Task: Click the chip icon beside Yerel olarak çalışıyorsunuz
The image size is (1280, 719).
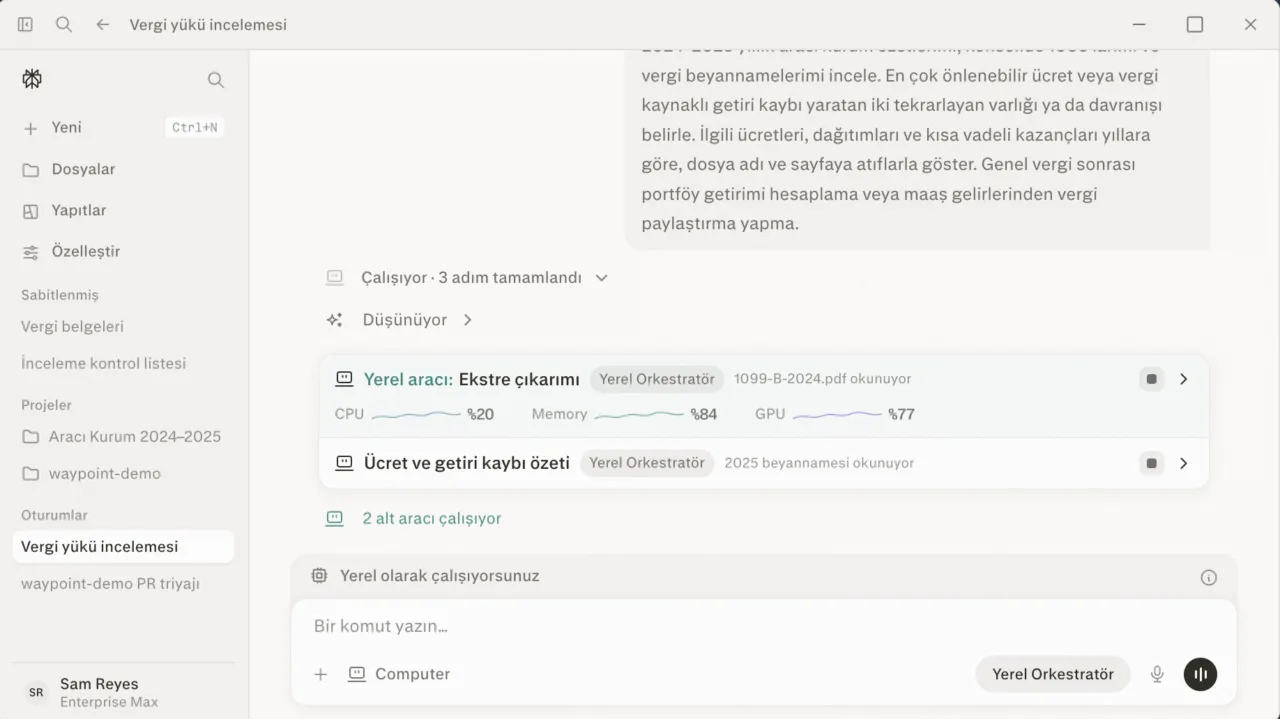Action: coord(319,576)
